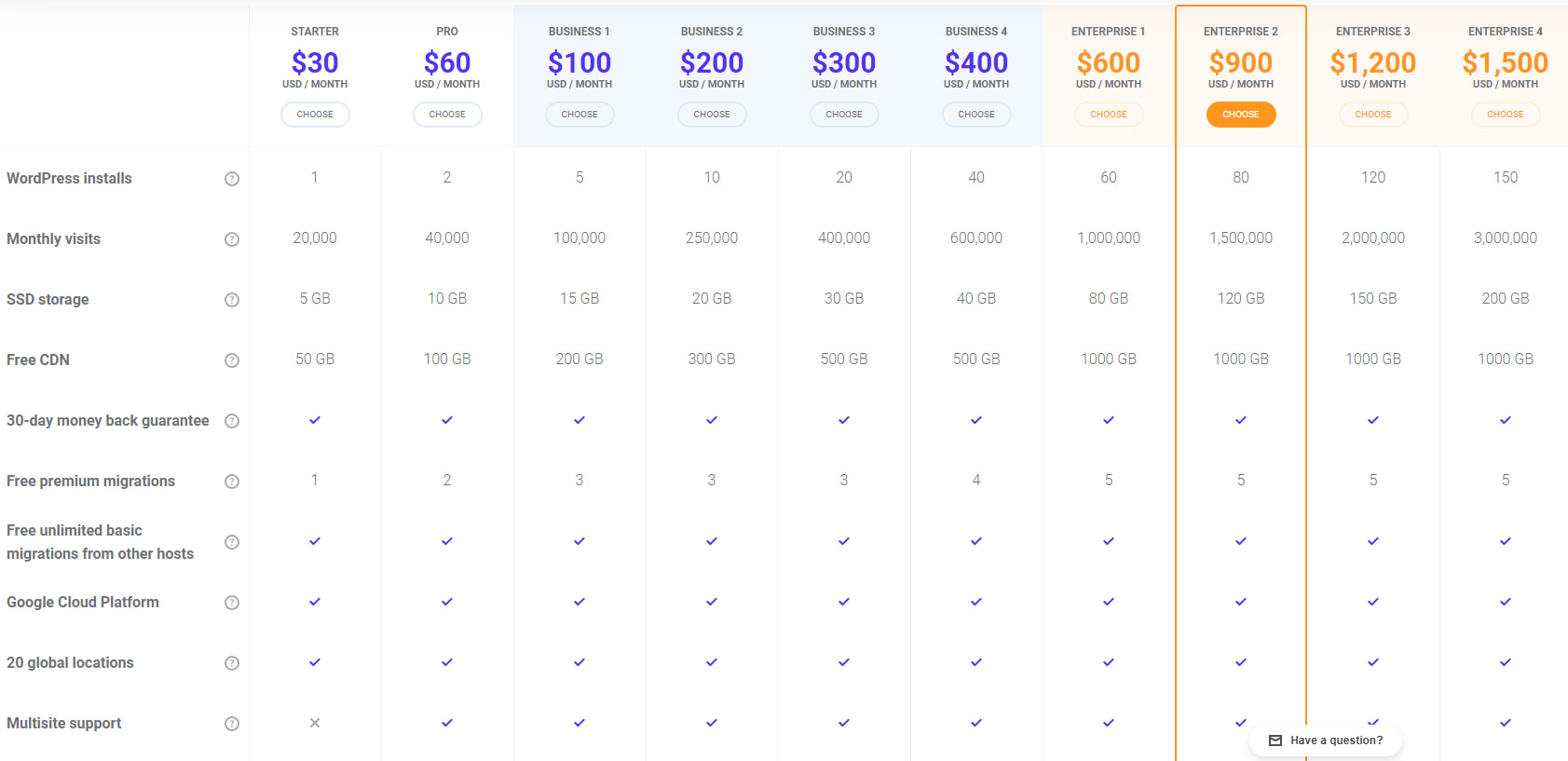Open help tooltip for Monthly visits
The image size is (1568, 761).
click(232, 239)
